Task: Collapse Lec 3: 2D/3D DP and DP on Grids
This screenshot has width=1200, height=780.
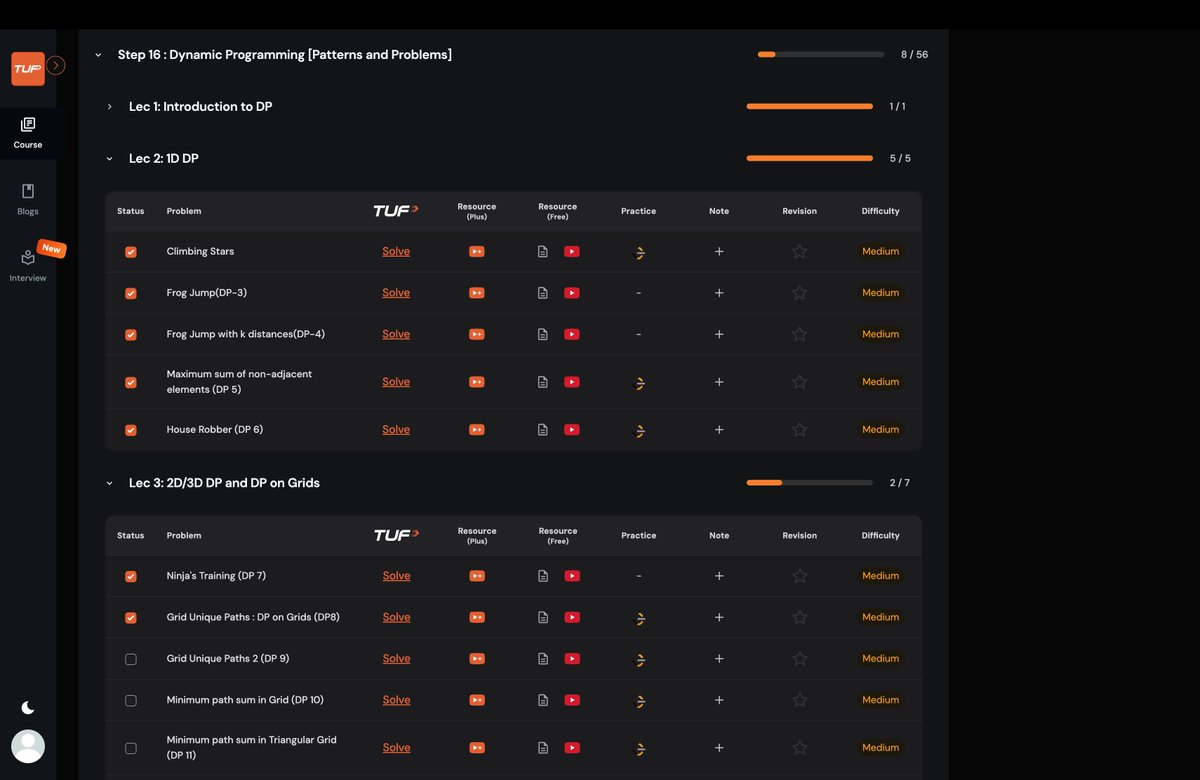Action: point(110,483)
